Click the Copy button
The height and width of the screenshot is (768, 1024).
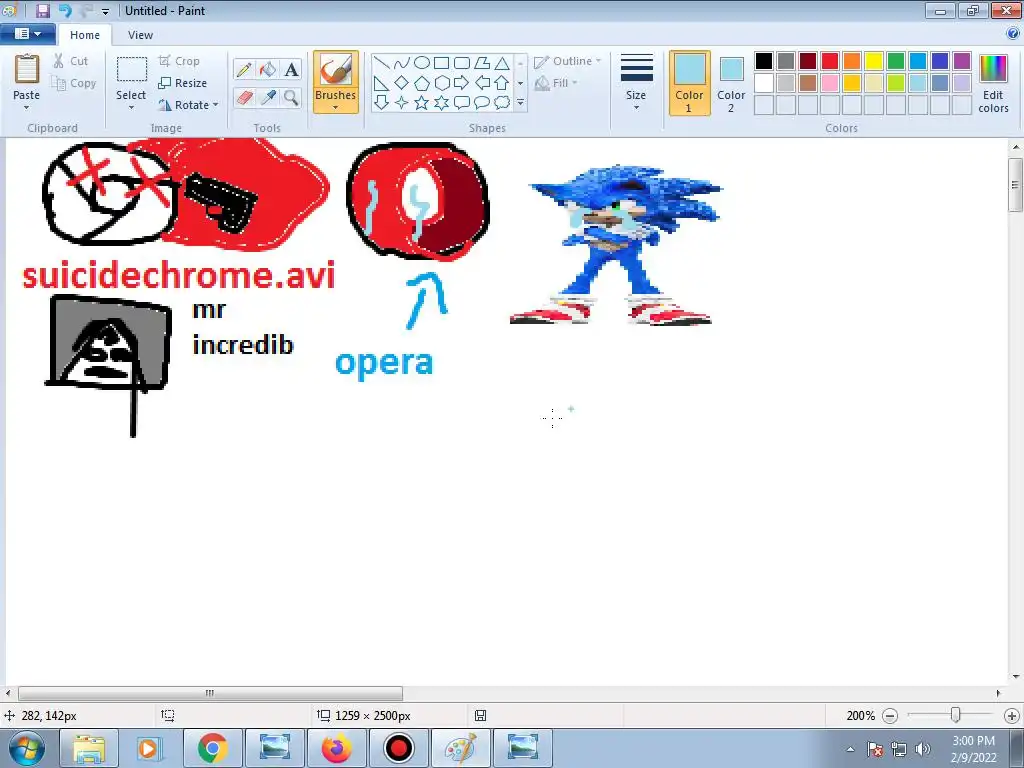(x=74, y=83)
